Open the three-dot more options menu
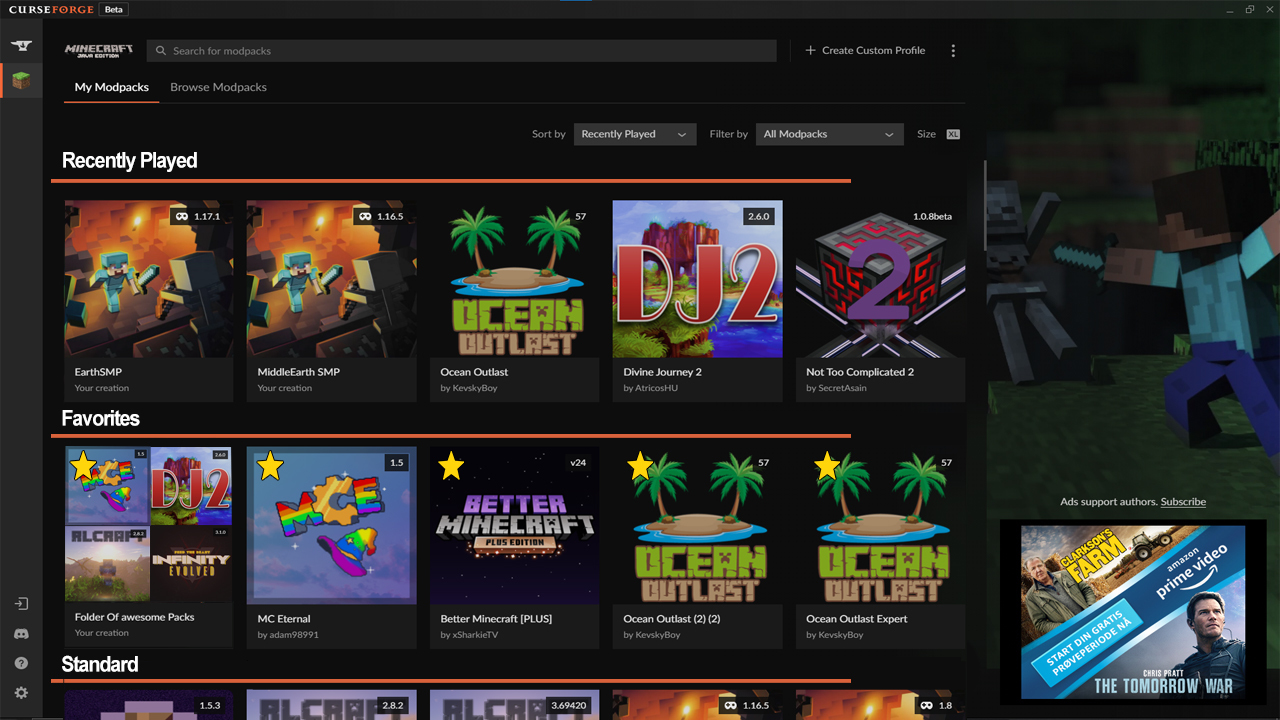1280x720 pixels. point(953,51)
